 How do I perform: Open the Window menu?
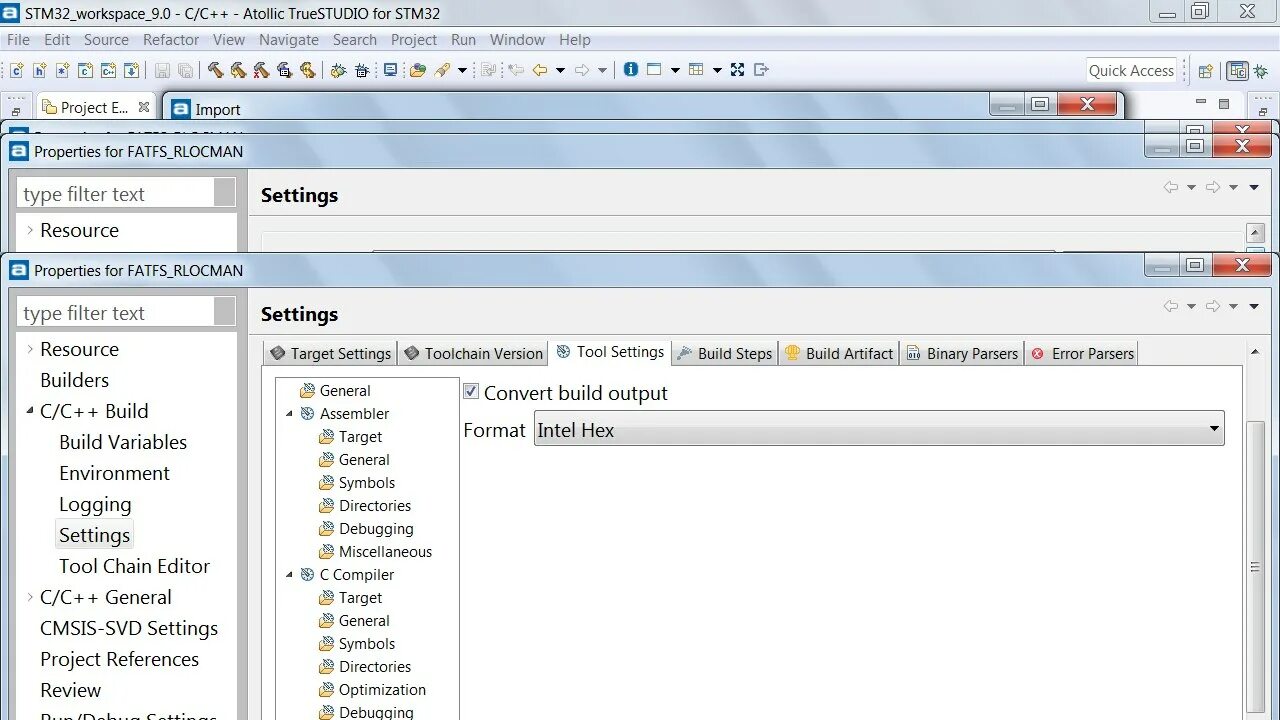[517, 40]
